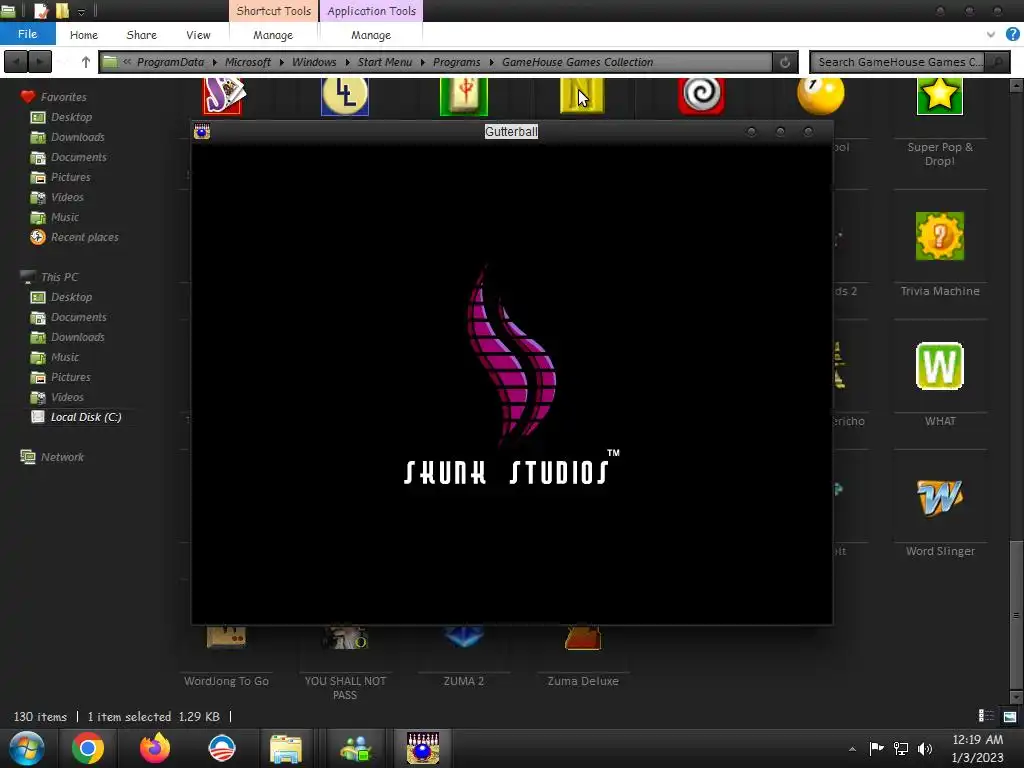Select Favorites in the navigation pane

tap(63, 97)
